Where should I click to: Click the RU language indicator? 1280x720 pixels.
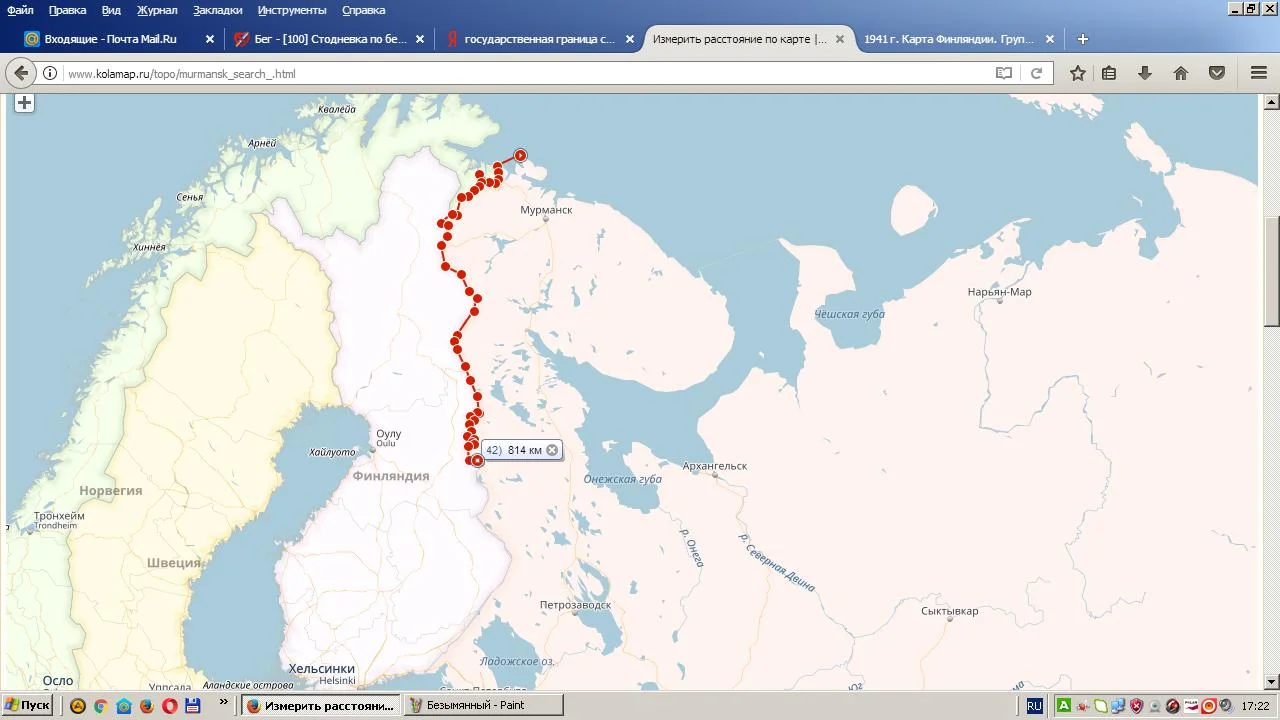[x=1034, y=706]
